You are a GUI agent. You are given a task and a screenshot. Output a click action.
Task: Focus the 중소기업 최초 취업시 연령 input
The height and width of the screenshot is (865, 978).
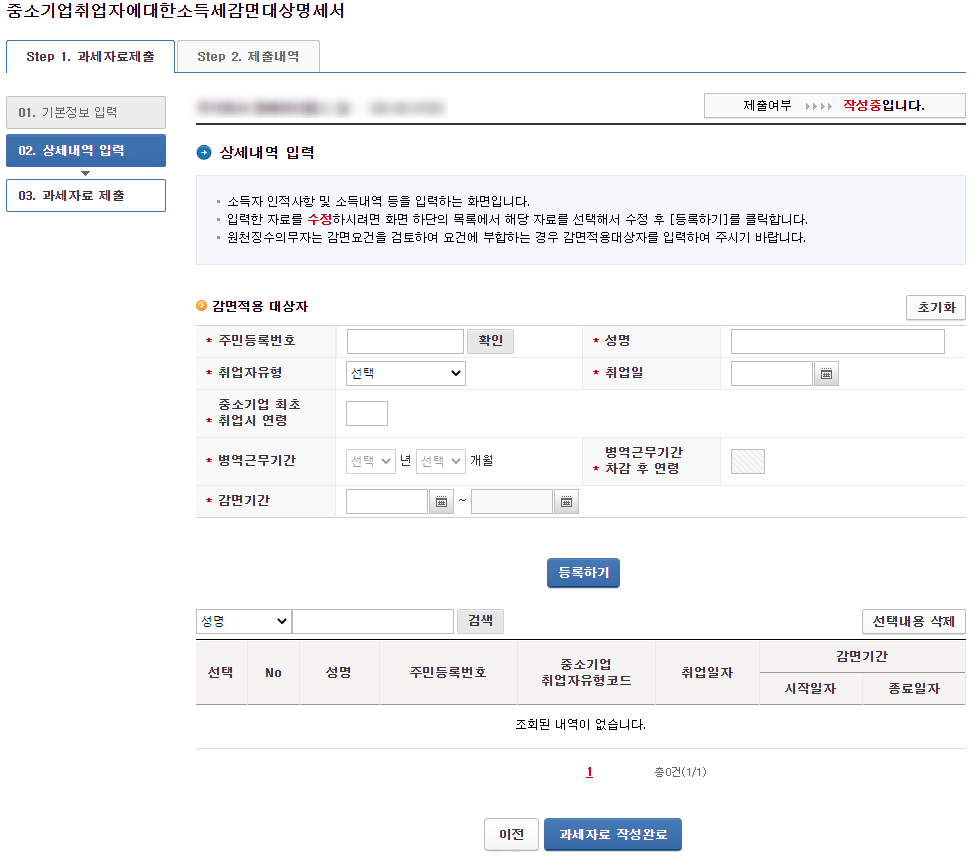(x=367, y=413)
